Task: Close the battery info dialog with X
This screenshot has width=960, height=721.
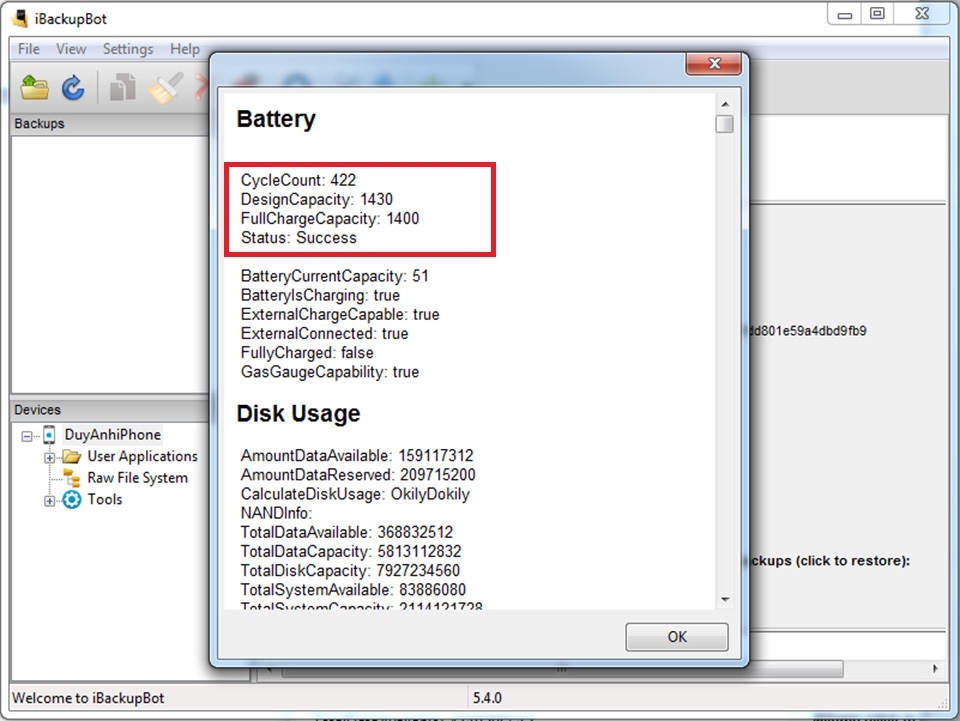Action: pos(712,65)
